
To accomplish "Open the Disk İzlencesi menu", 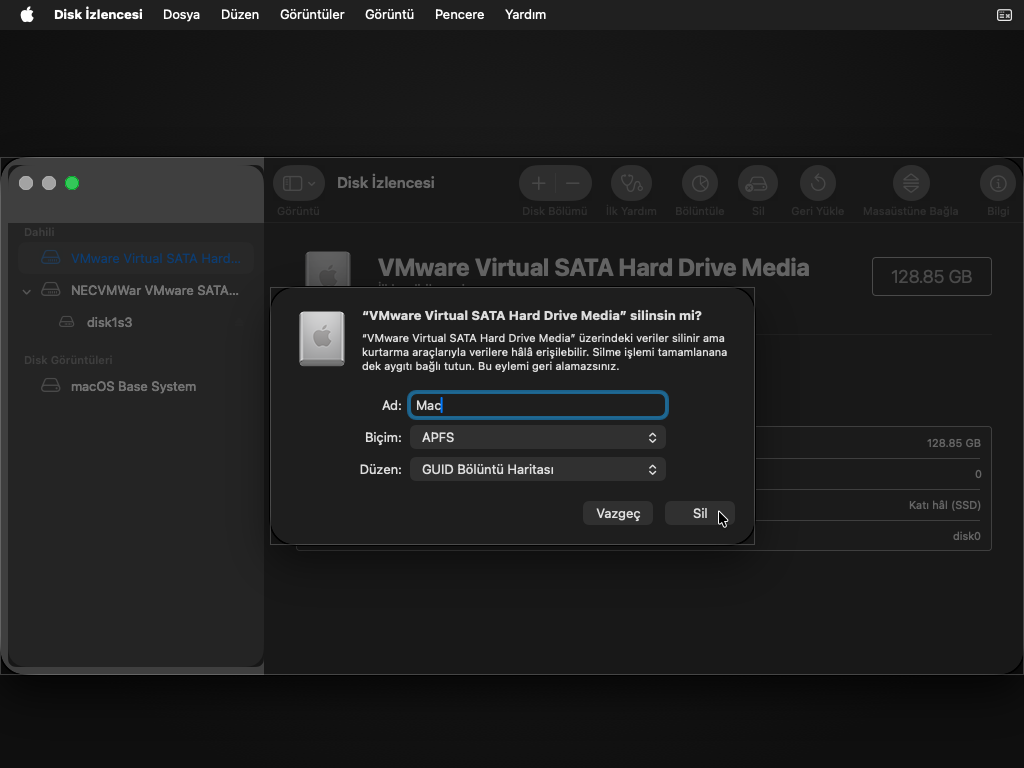I will [98, 14].
